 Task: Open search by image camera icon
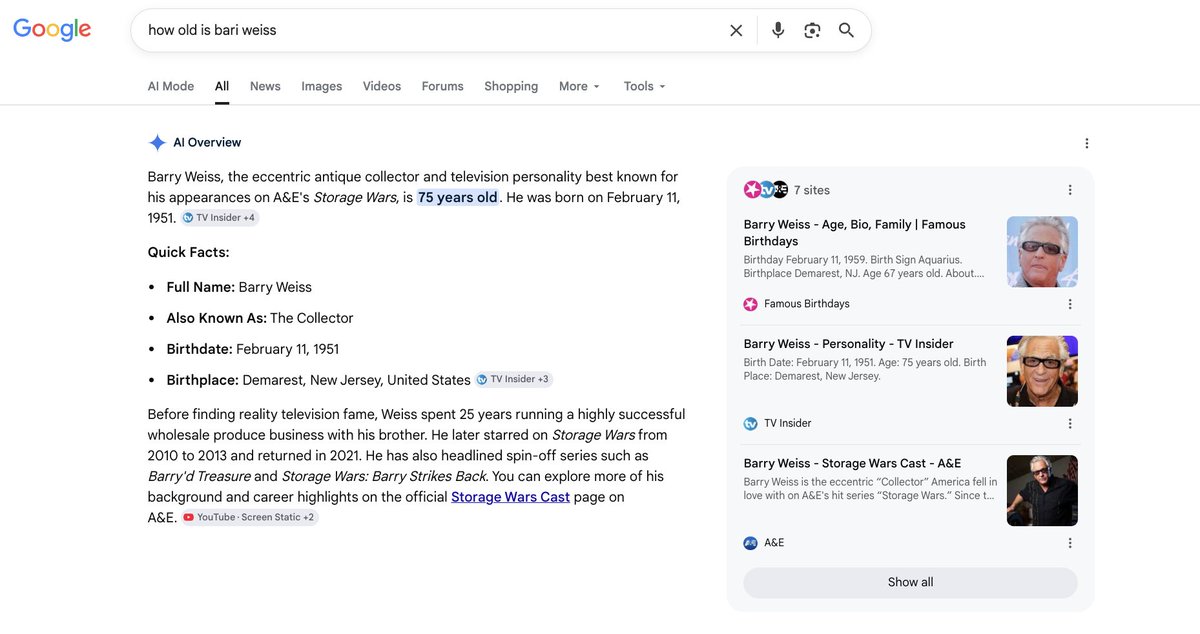pos(812,30)
